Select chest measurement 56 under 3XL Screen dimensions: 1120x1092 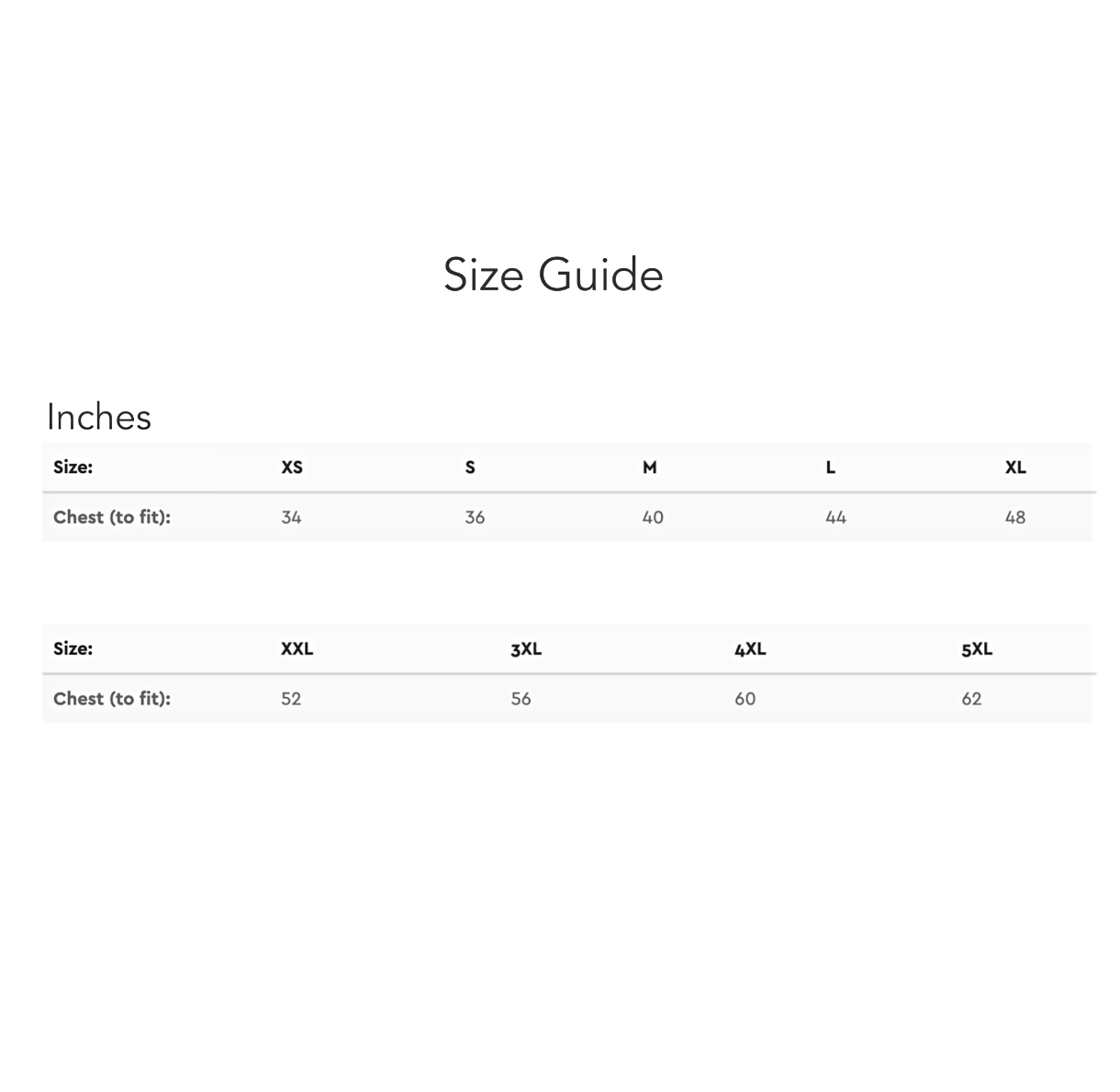[x=521, y=699]
